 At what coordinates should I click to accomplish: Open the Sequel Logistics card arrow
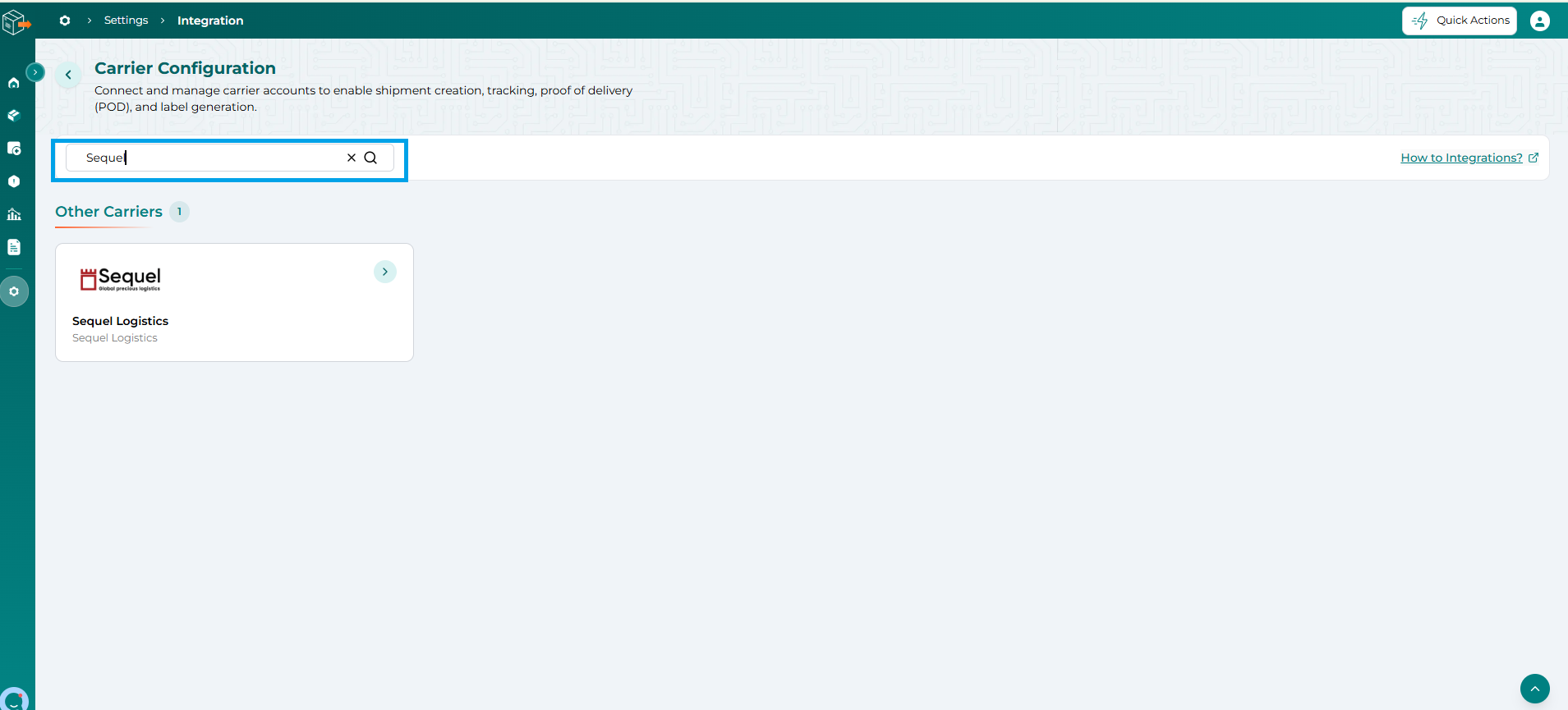click(385, 272)
